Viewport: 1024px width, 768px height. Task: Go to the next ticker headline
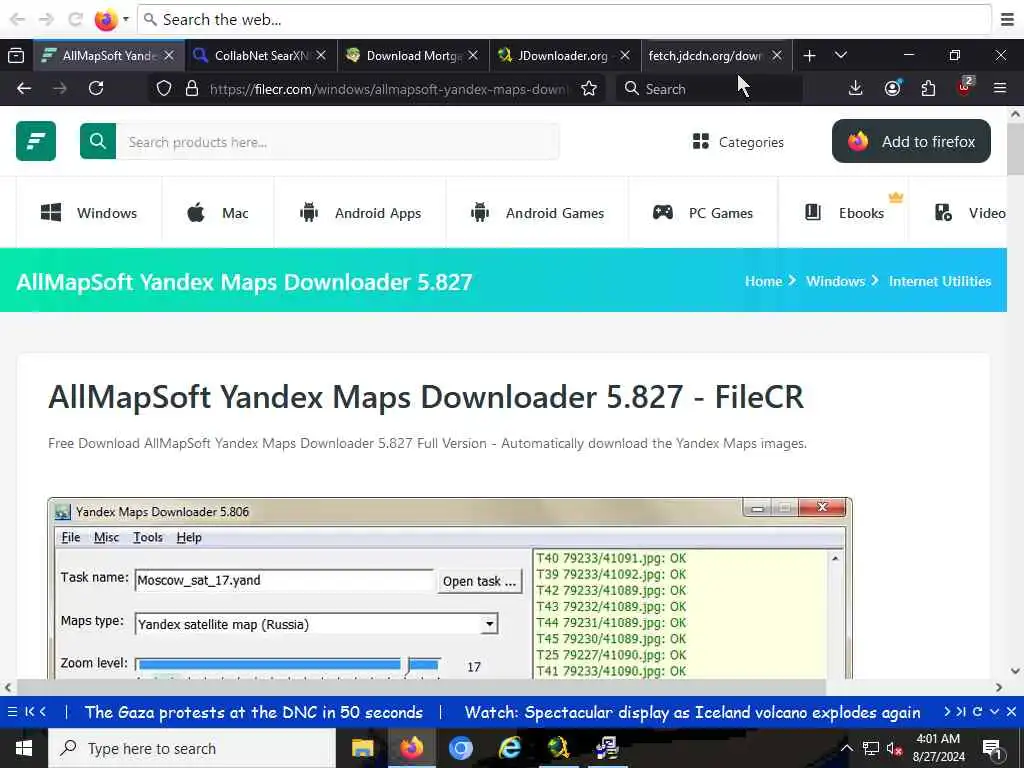tap(947, 711)
